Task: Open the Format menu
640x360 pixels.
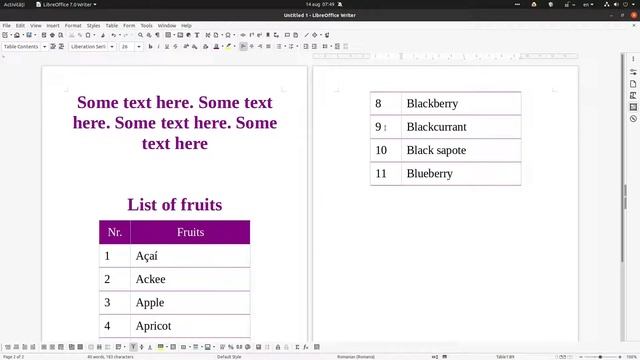Action: (73, 25)
